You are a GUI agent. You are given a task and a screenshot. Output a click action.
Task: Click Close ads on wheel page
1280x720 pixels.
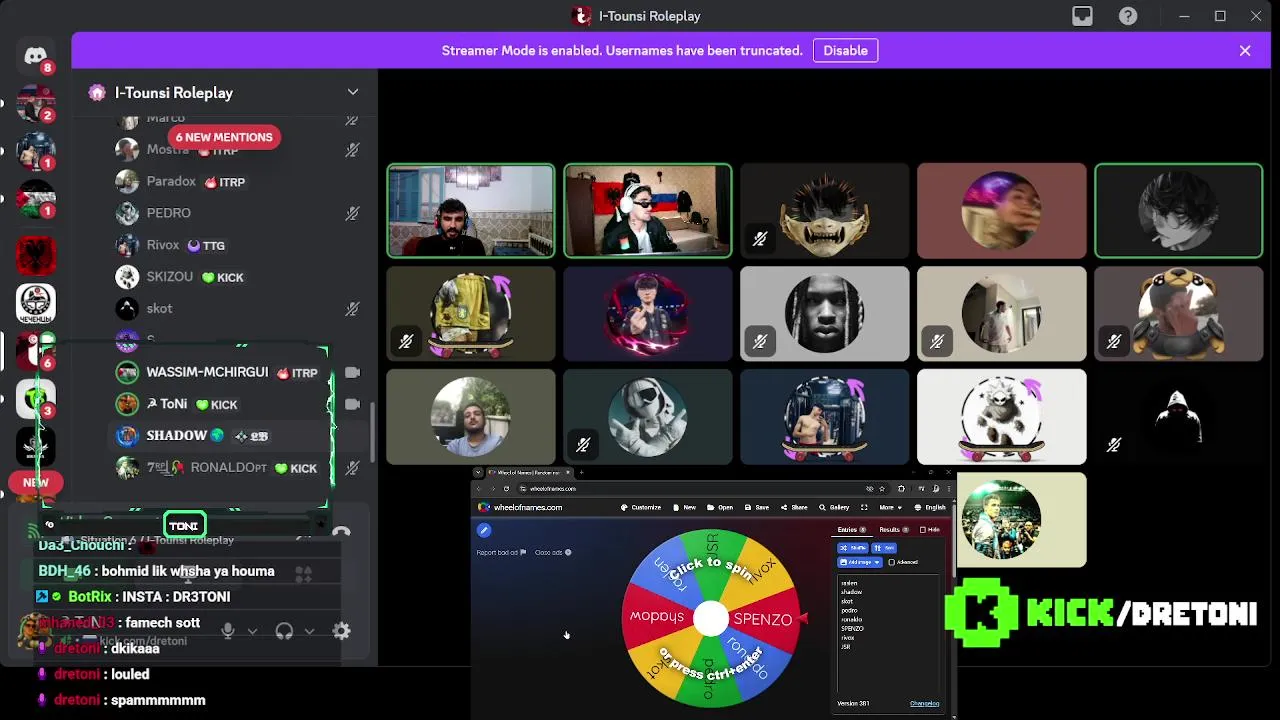(x=553, y=552)
